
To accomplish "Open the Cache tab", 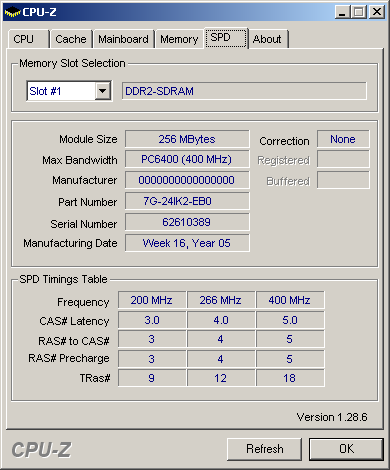I will [x=71, y=39].
